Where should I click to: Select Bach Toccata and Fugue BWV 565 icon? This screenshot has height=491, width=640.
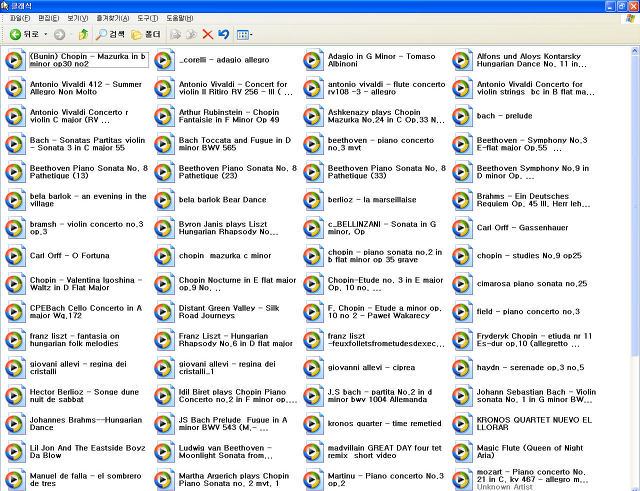[164, 144]
